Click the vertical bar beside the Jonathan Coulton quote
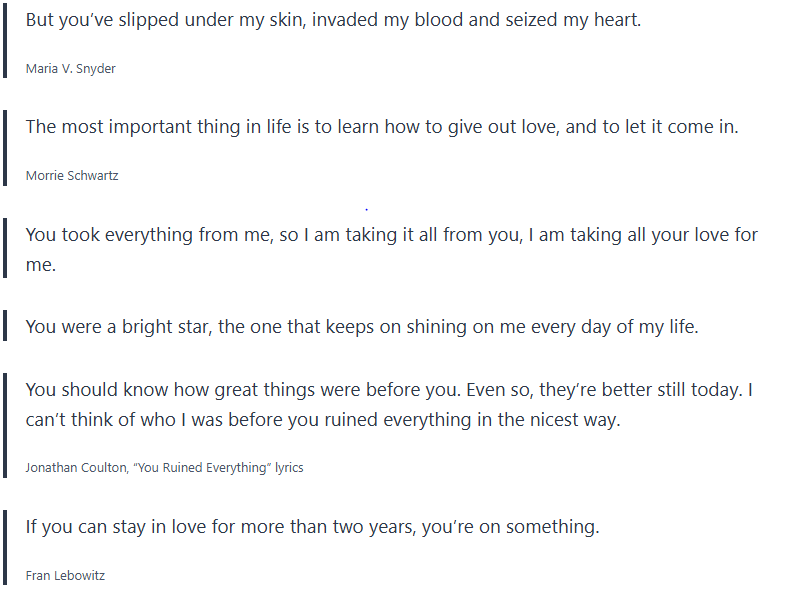 coord(6,425)
